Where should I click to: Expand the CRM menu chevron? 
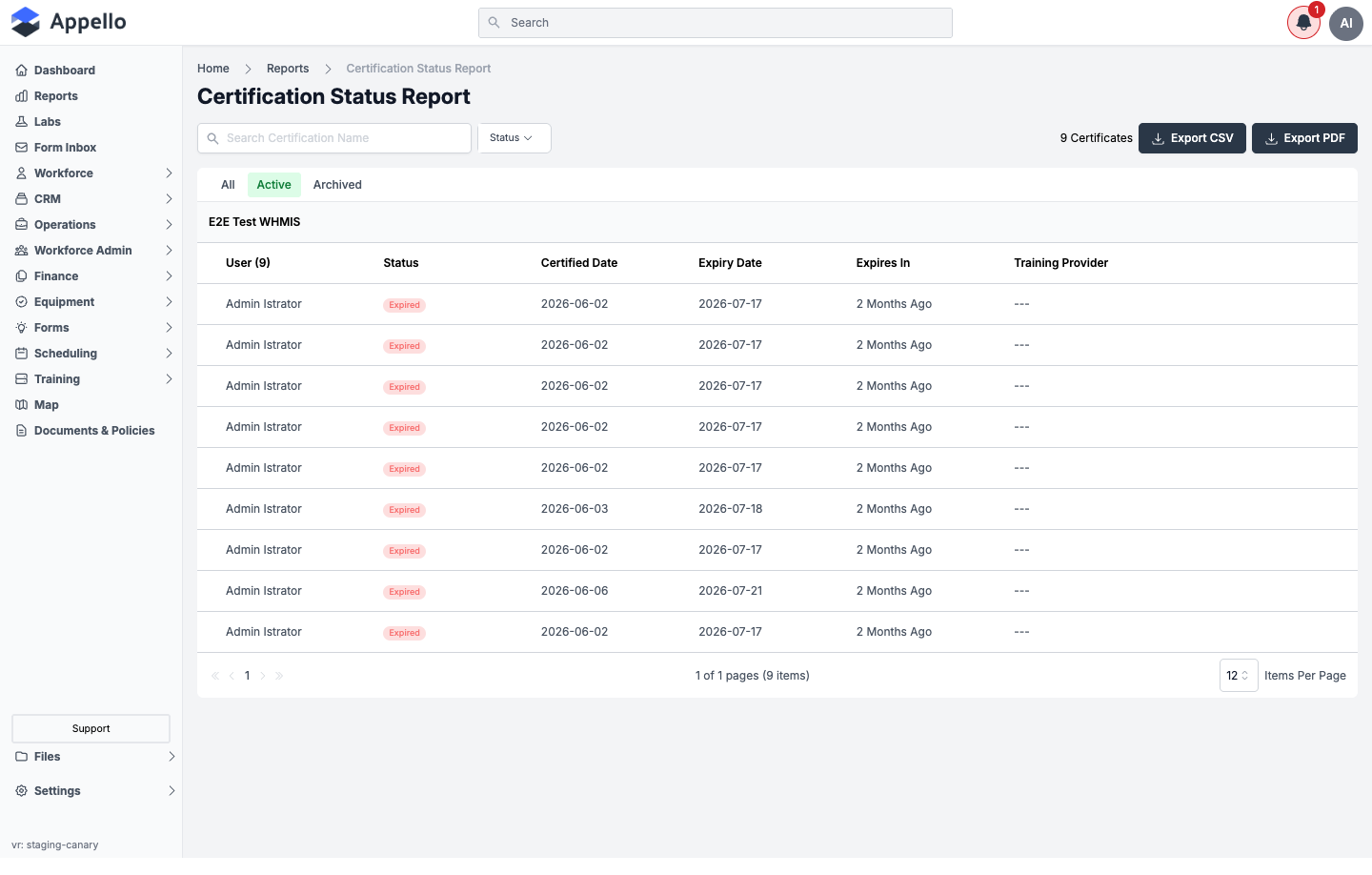pos(169,199)
